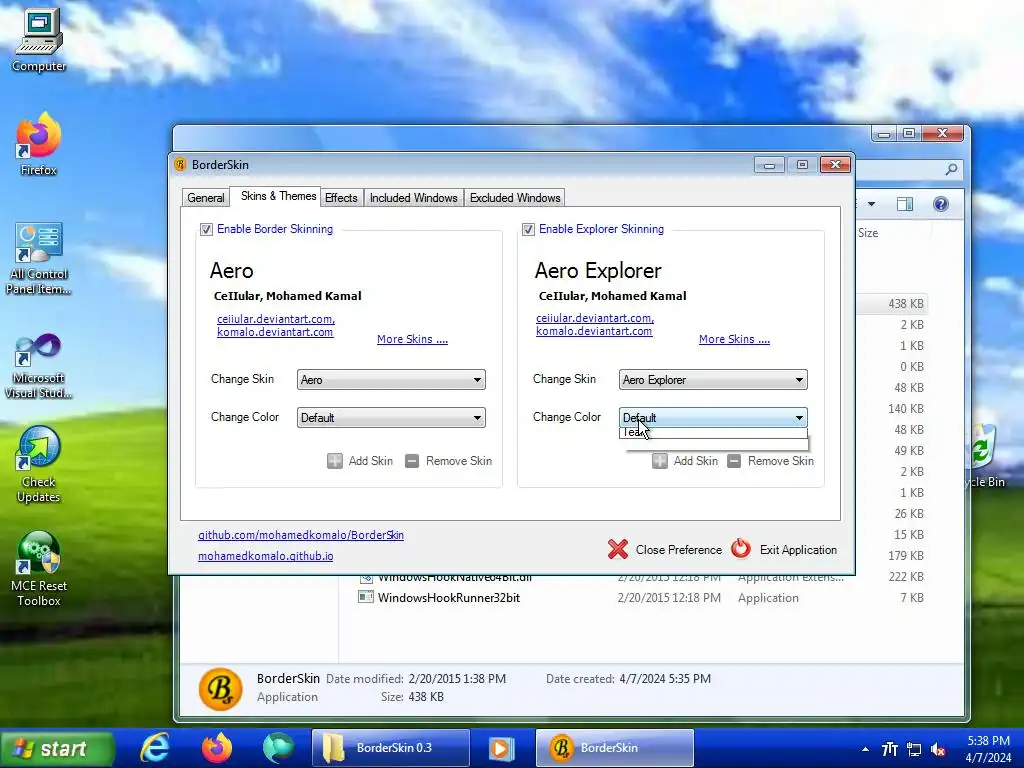Open border Change Skin dropdown showing Aero
The height and width of the screenshot is (768, 1024).
pyautogui.click(x=391, y=379)
